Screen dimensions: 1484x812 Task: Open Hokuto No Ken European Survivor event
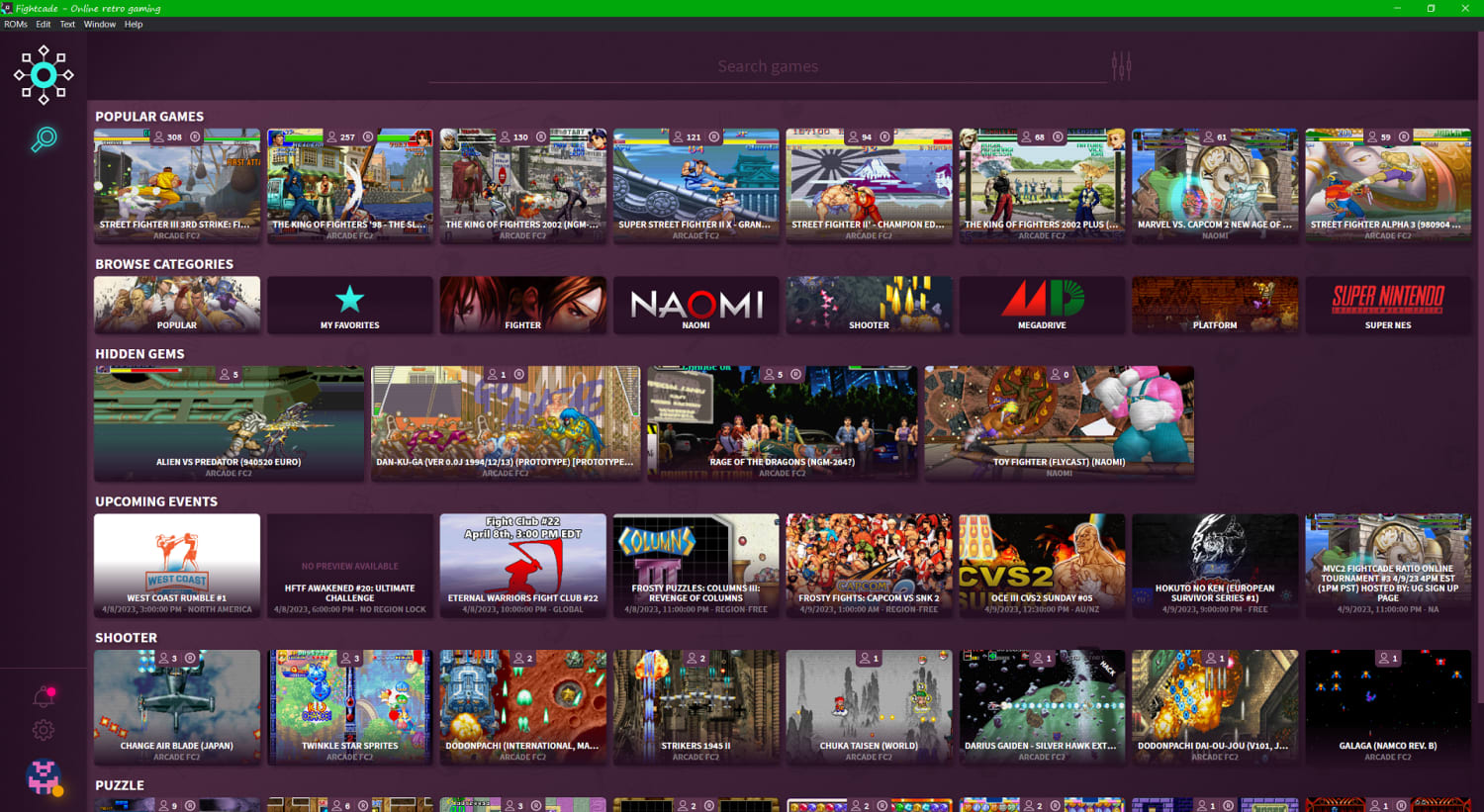1216,566
